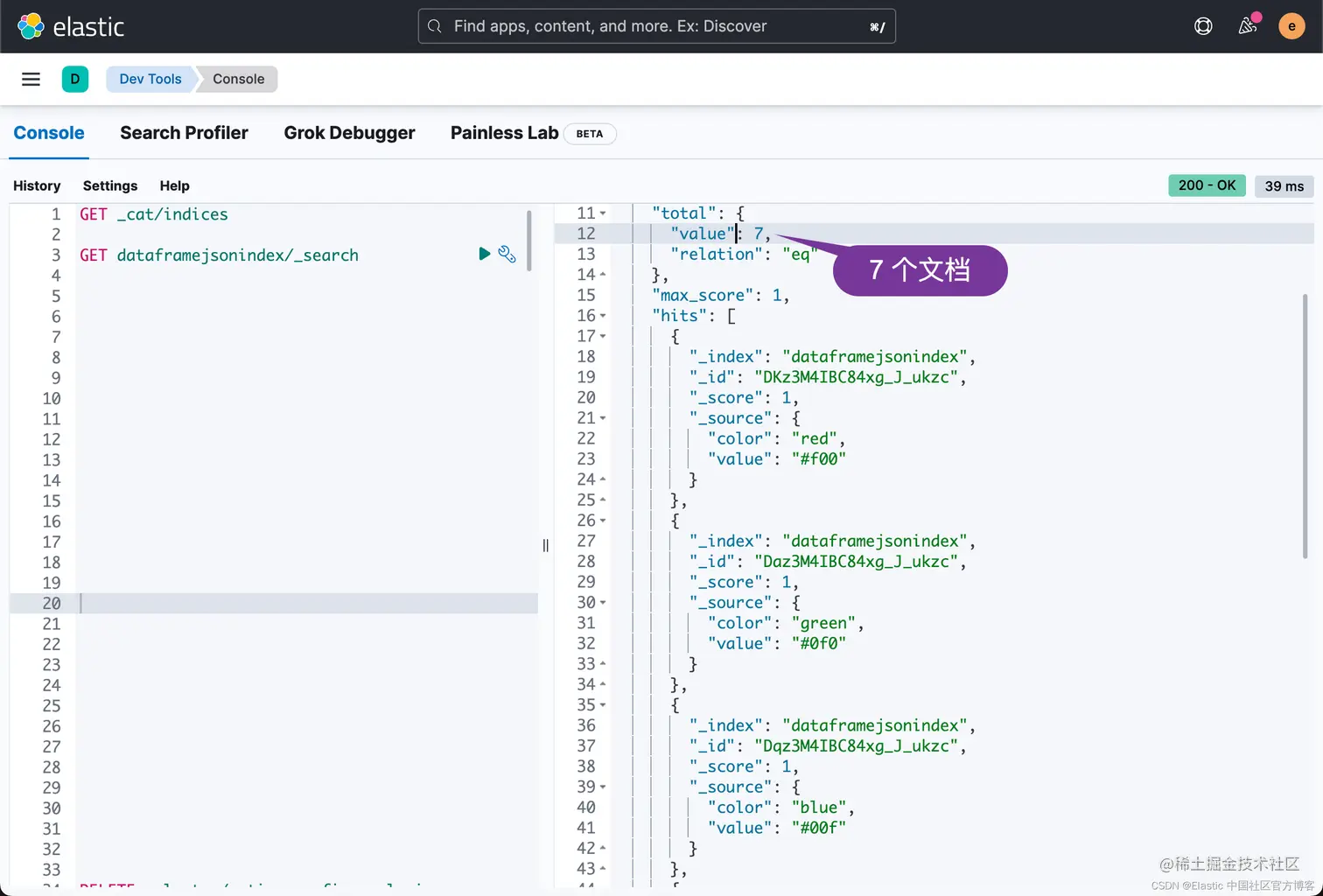1323x896 pixels.
Task: Click the Console breadcrumb
Action: (238, 79)
